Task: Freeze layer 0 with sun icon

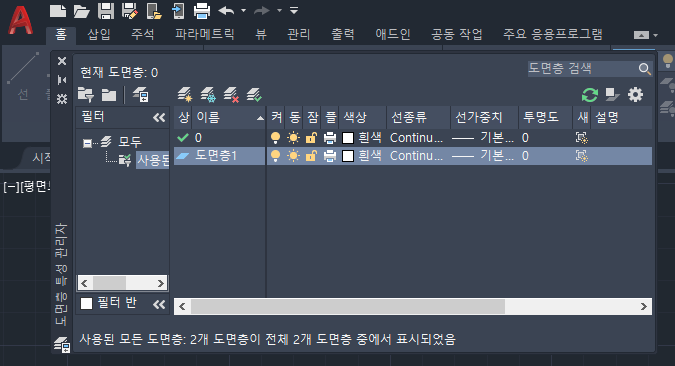Action: pyautogui.click(x=294, y=138)
